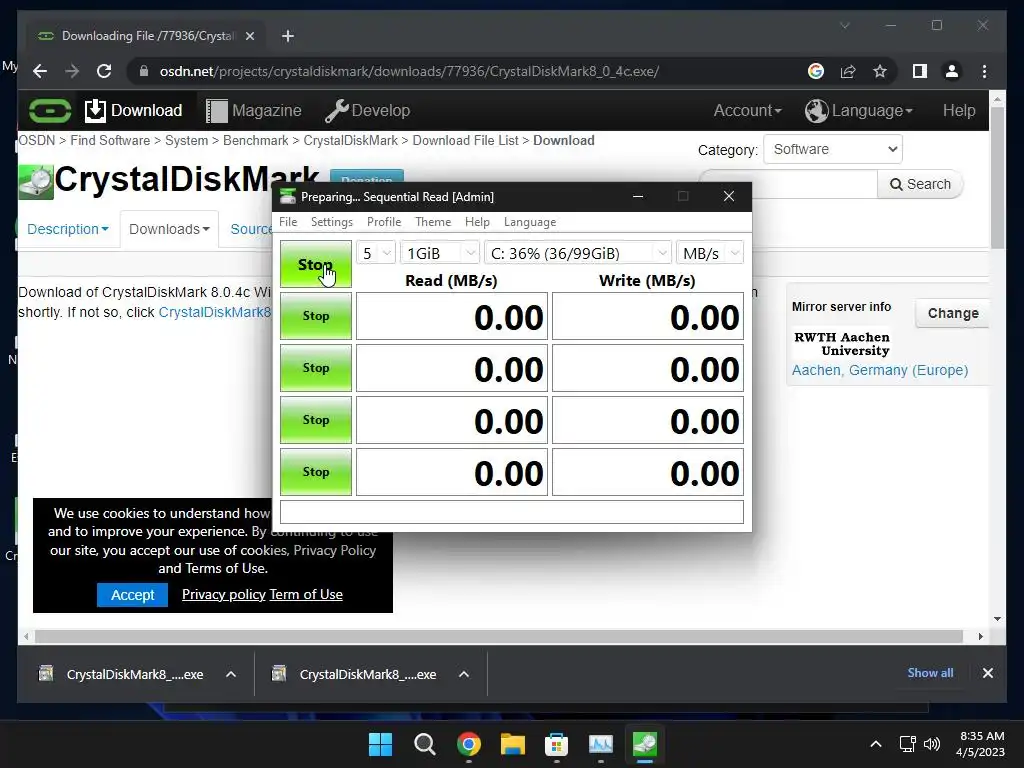1024x768 pixels.
Task: Bookmark this page with the star icon
Action: (880, 71)
